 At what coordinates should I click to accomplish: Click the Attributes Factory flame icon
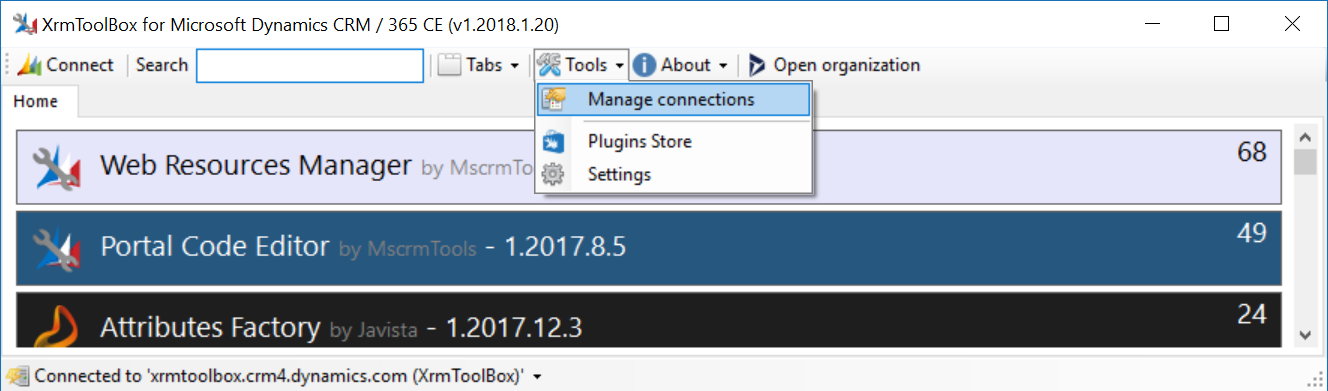click(x=56, y=323)
